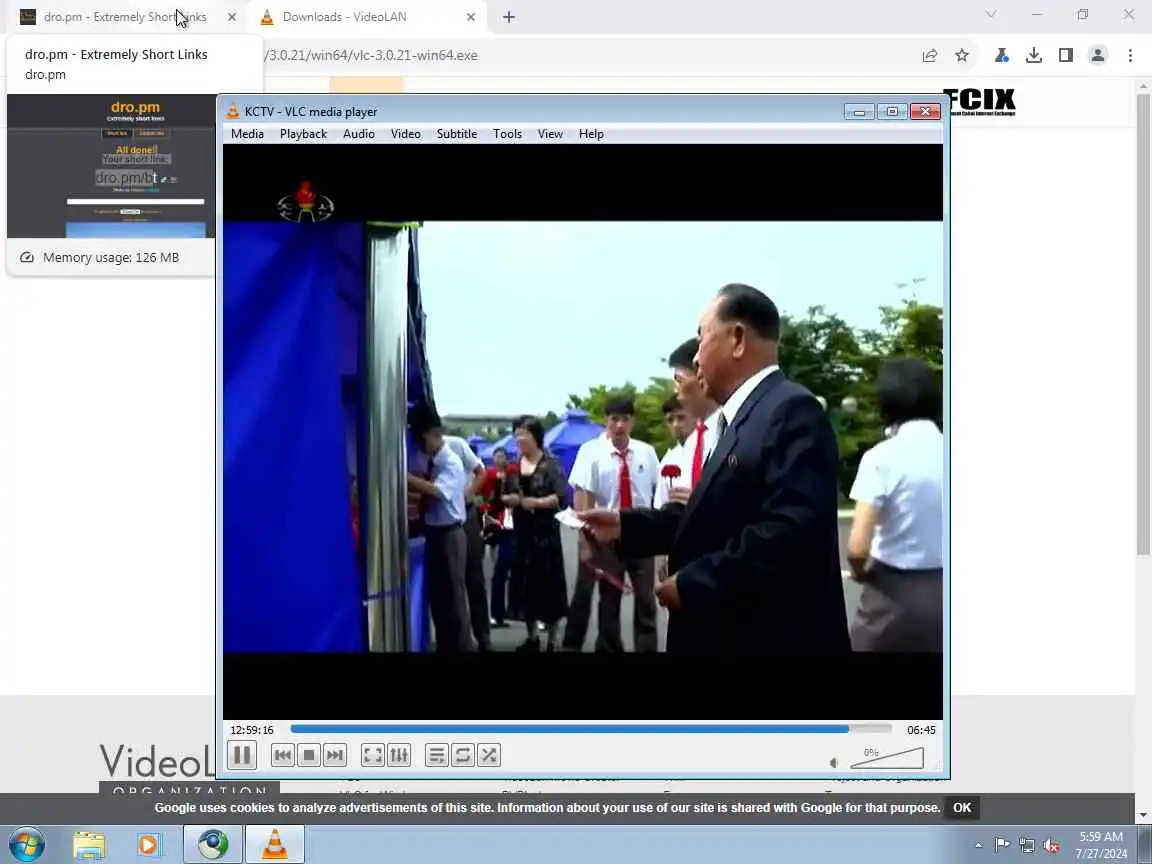This screenshot has height=864, width=1152.
Task: Toggle the VLC playlist view
Action: coord(436,755)
